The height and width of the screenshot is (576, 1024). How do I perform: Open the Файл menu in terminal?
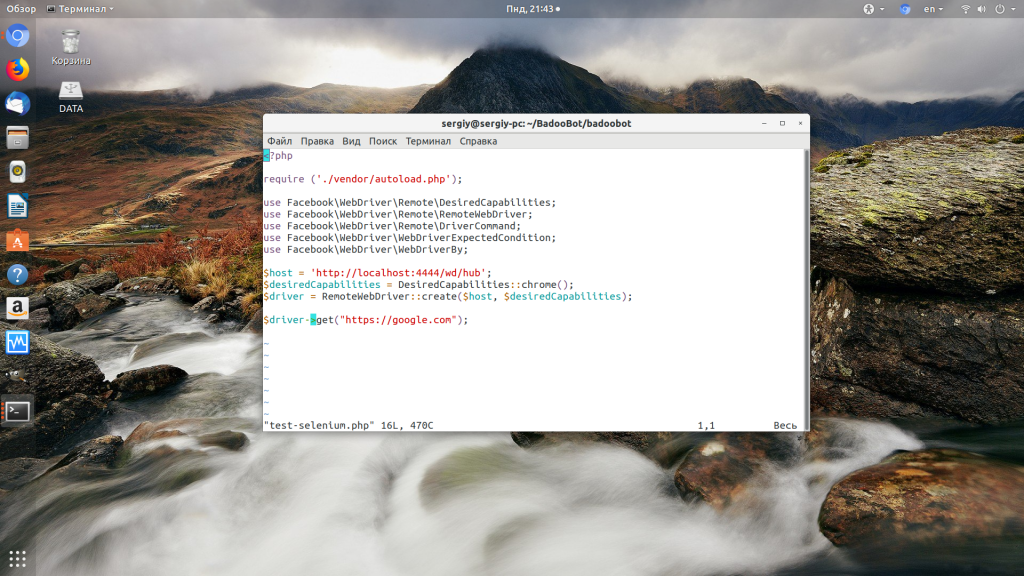(280, 141)
